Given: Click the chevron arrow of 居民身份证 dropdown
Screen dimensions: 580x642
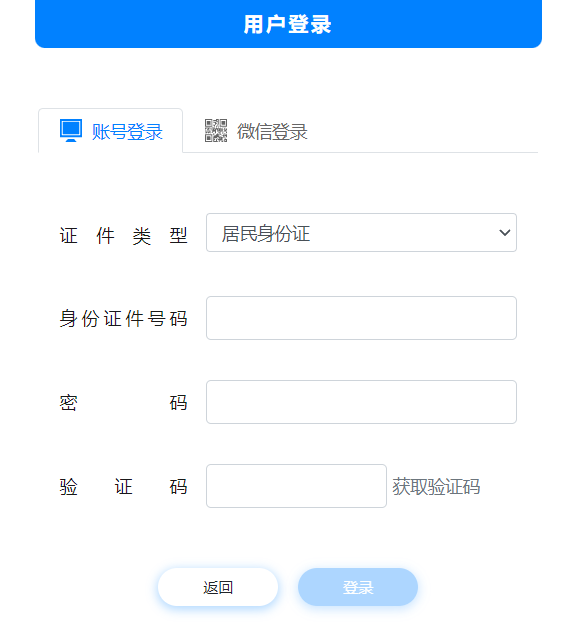Looking at the screenshot, I should tap(505, 233).
